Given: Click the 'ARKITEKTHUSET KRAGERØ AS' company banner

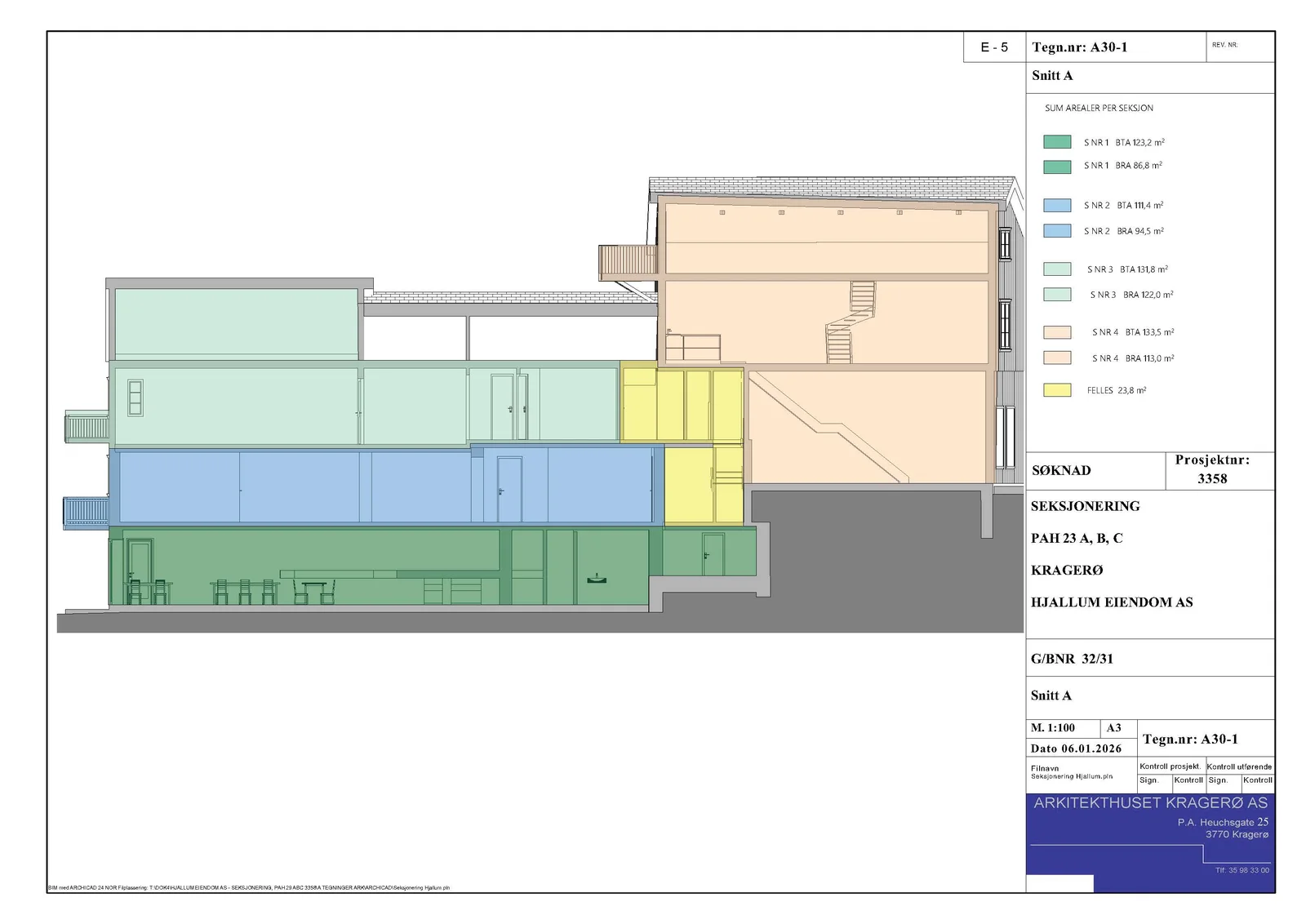Looking at the screenshot, I should [x=1150, y=803].
